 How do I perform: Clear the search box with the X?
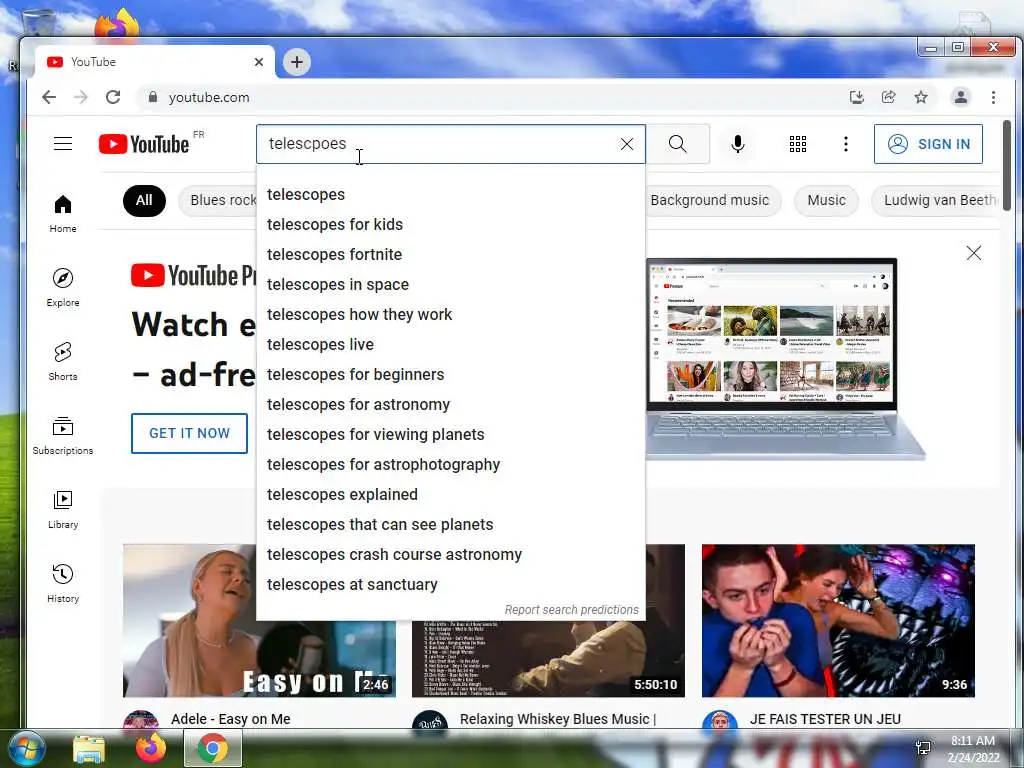point(627,144)
